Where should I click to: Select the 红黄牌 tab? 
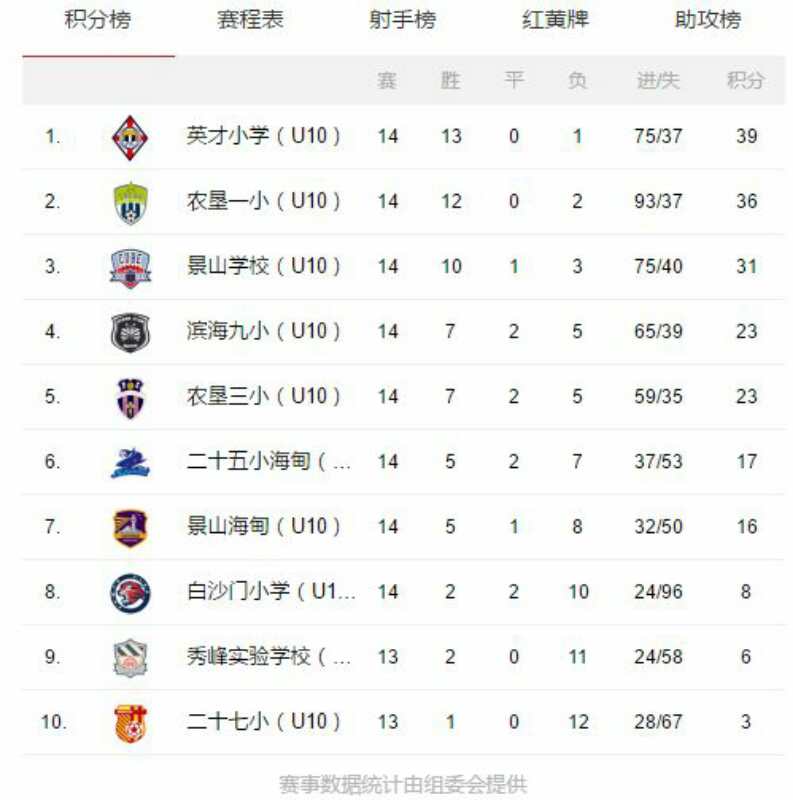click(x=555, y=20)
